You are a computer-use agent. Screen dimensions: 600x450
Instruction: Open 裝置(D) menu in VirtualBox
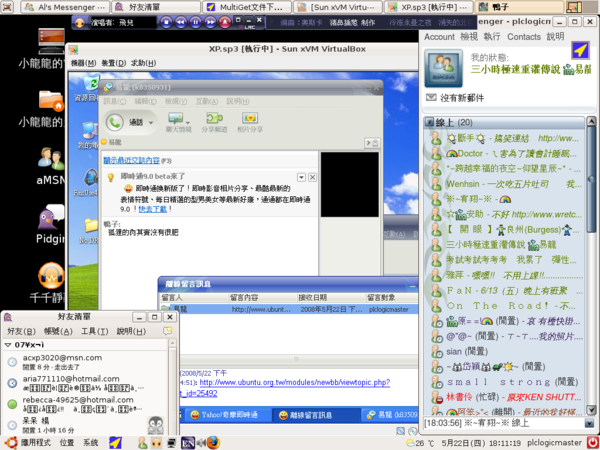[114, 63]
